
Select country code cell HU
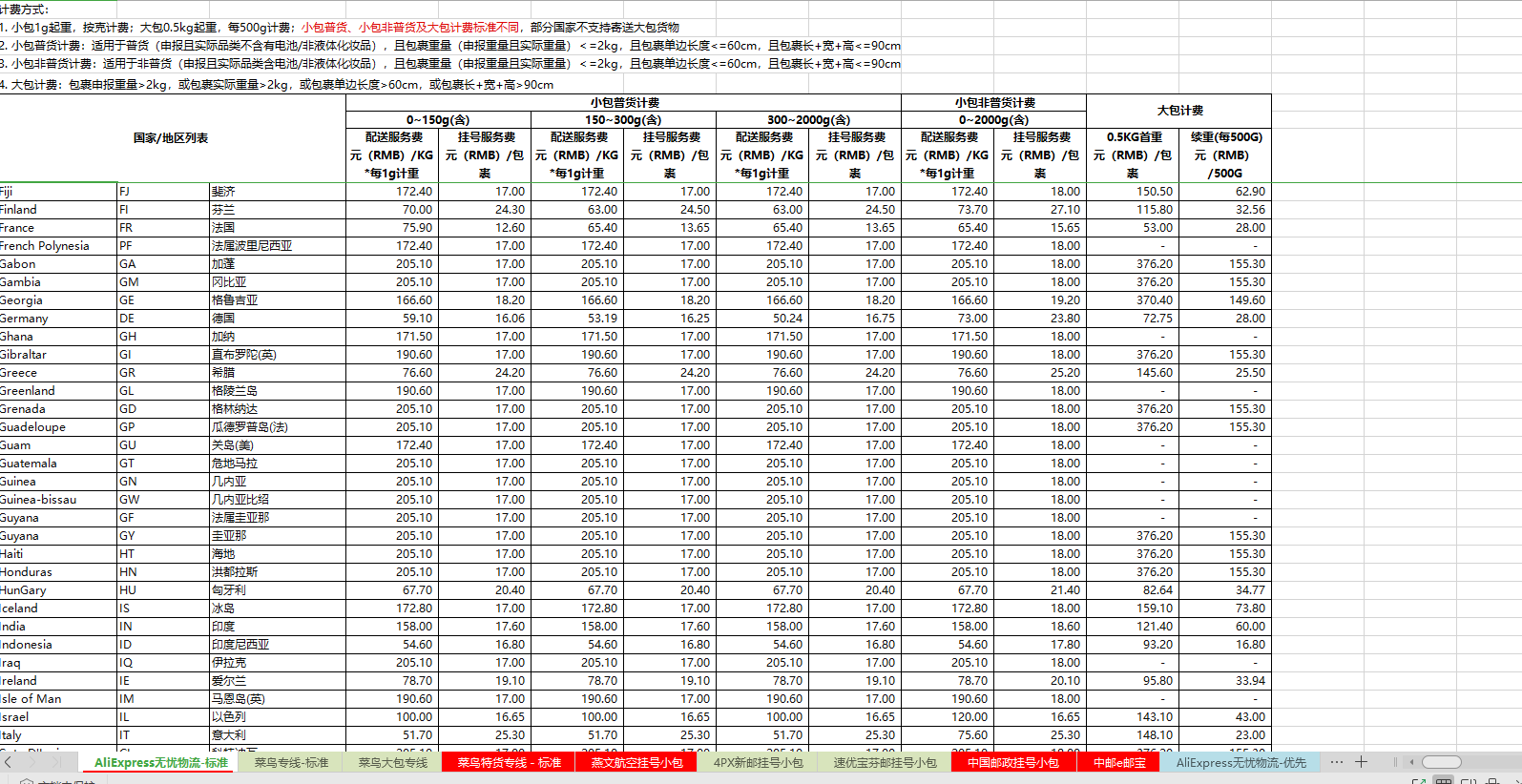pos(163,590)
